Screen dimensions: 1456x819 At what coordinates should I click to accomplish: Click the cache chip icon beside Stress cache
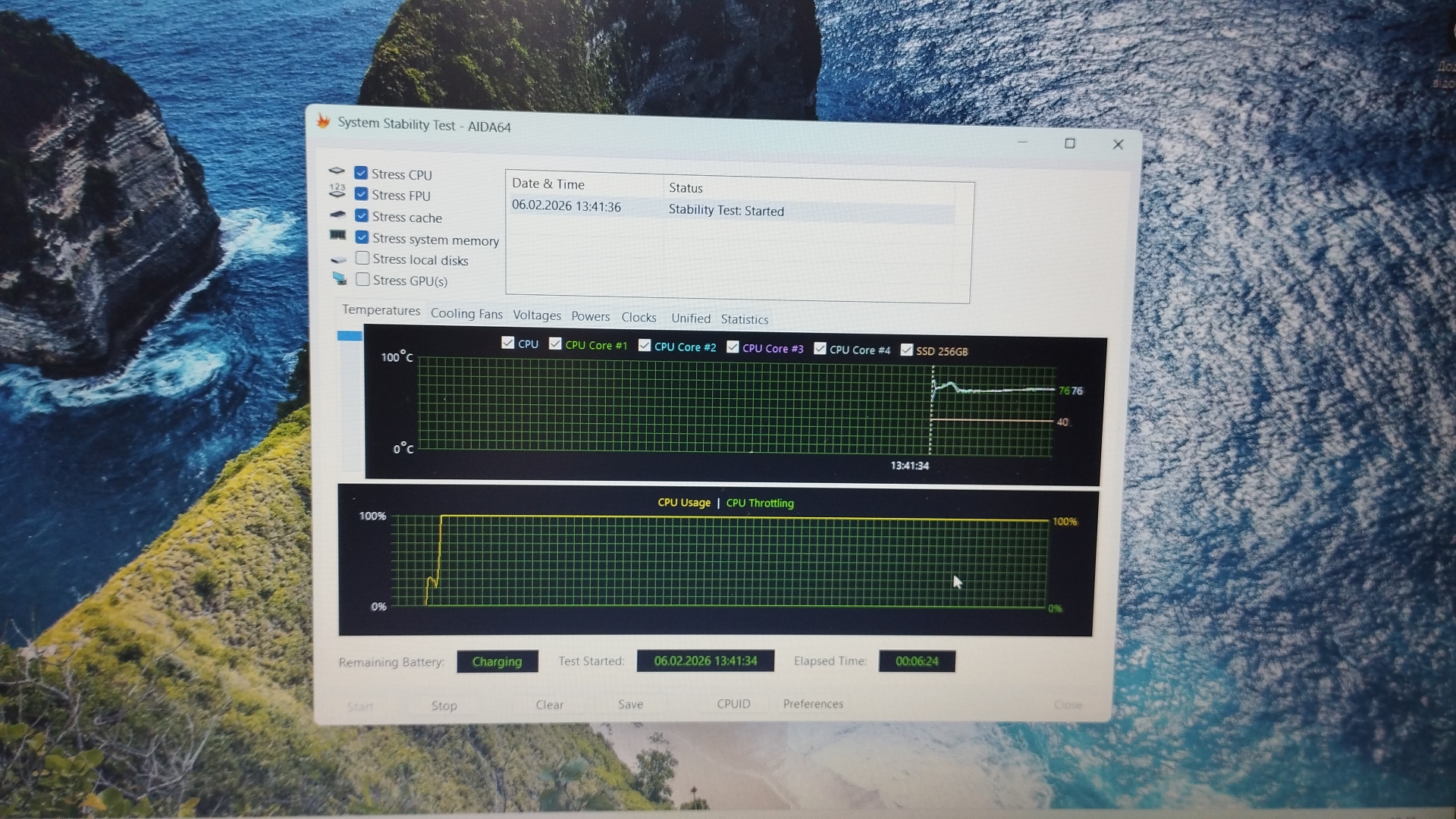click(338, 215)
